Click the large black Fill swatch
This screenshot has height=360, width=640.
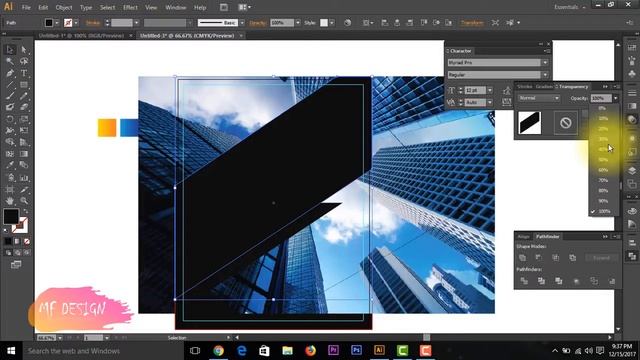pyautogui.click(x=11, y=216)
